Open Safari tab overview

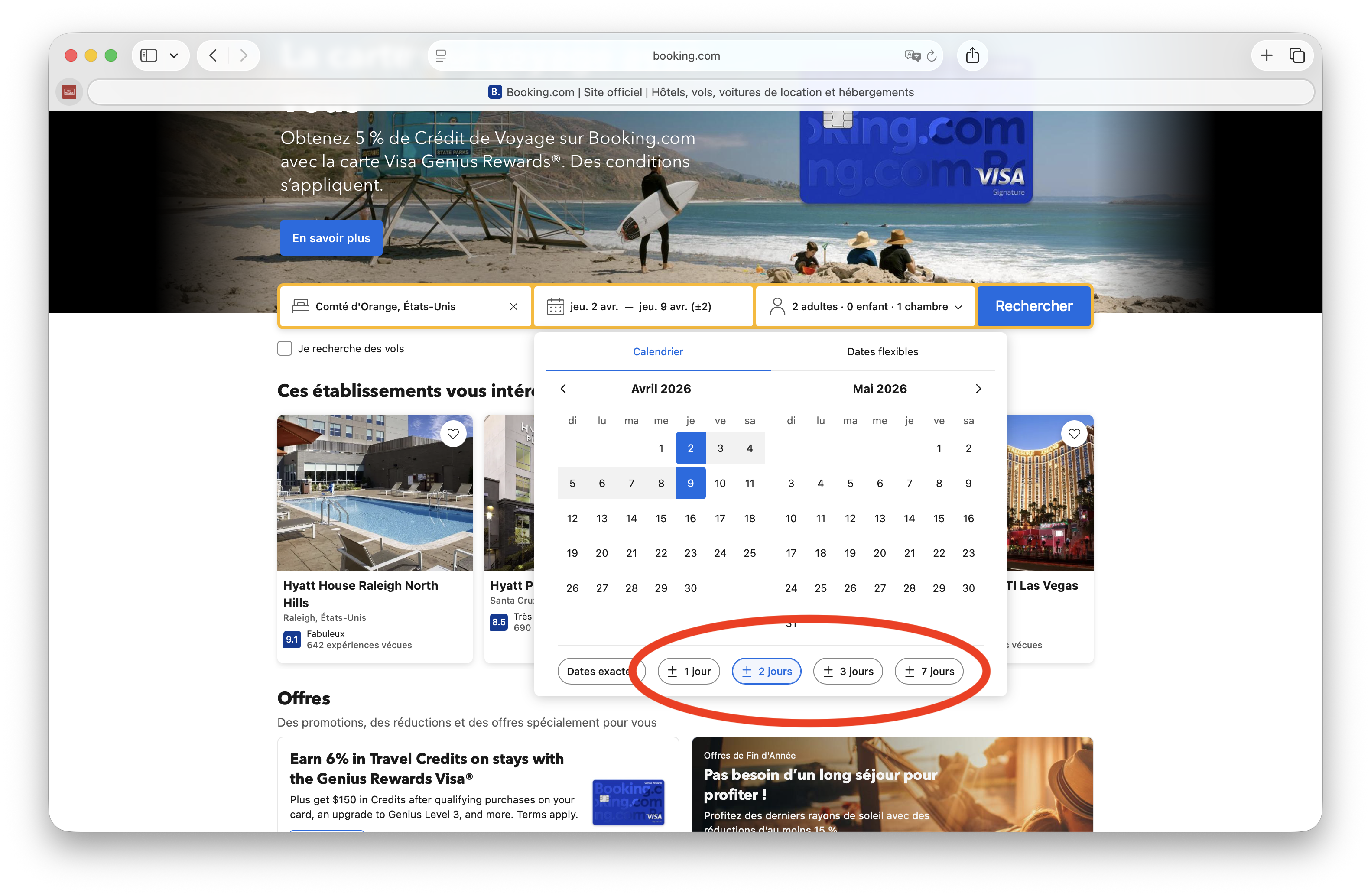[x=1297, y=55]
